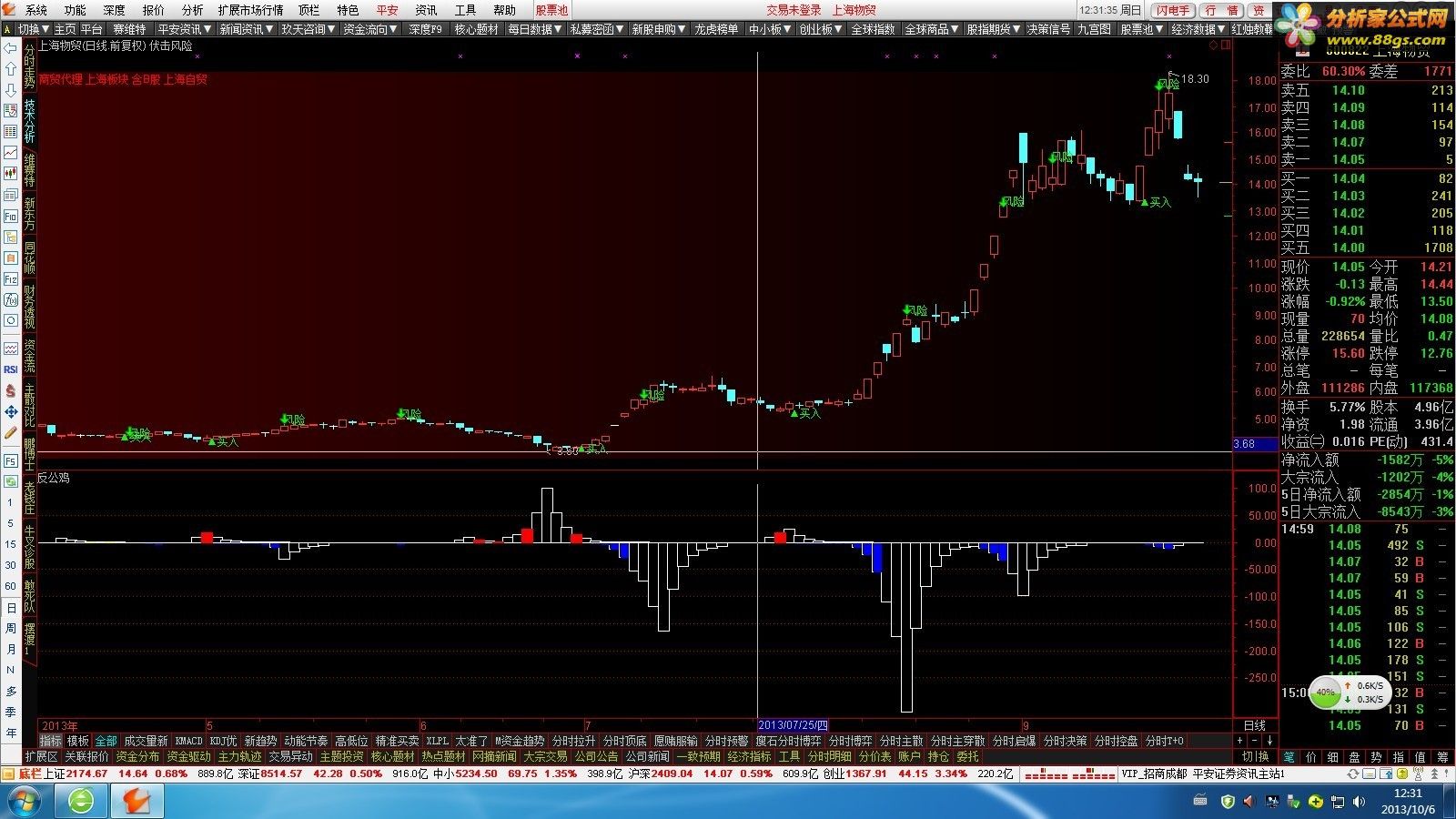Switch to the KMACD indicator tab
This screenshot has width=1456, height=819.
pyautogui.click(x=188, y=741)
